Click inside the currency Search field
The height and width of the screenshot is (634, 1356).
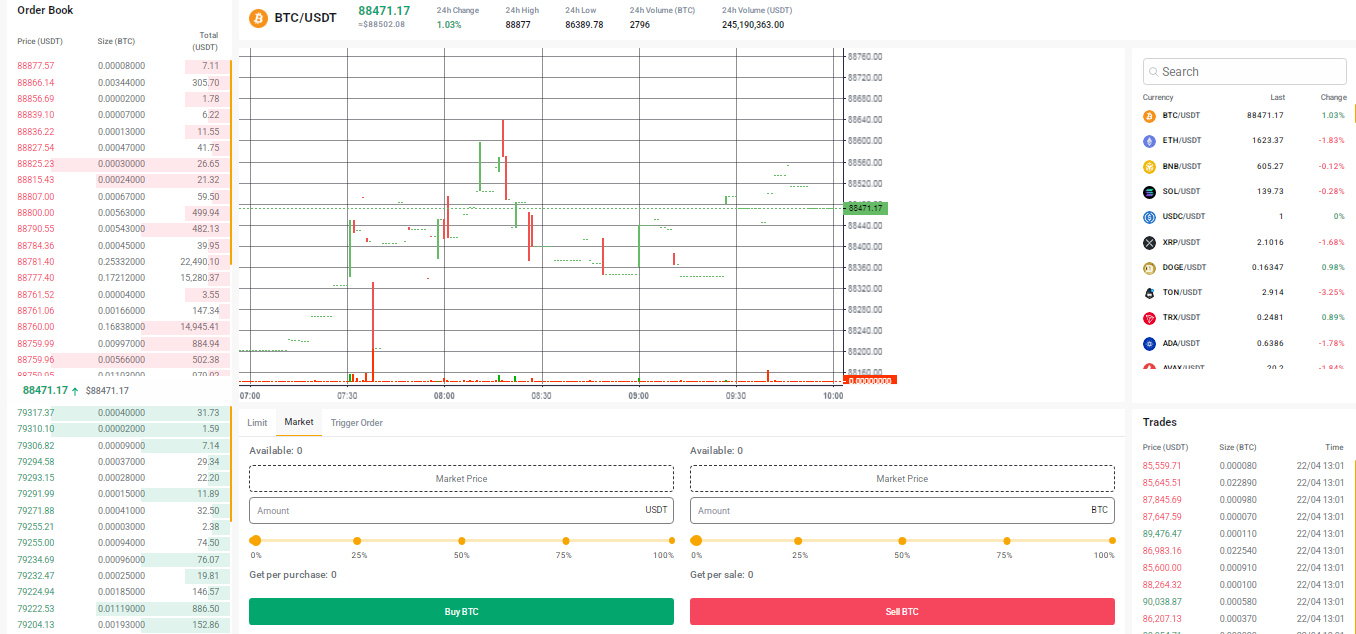point(1244,71)
